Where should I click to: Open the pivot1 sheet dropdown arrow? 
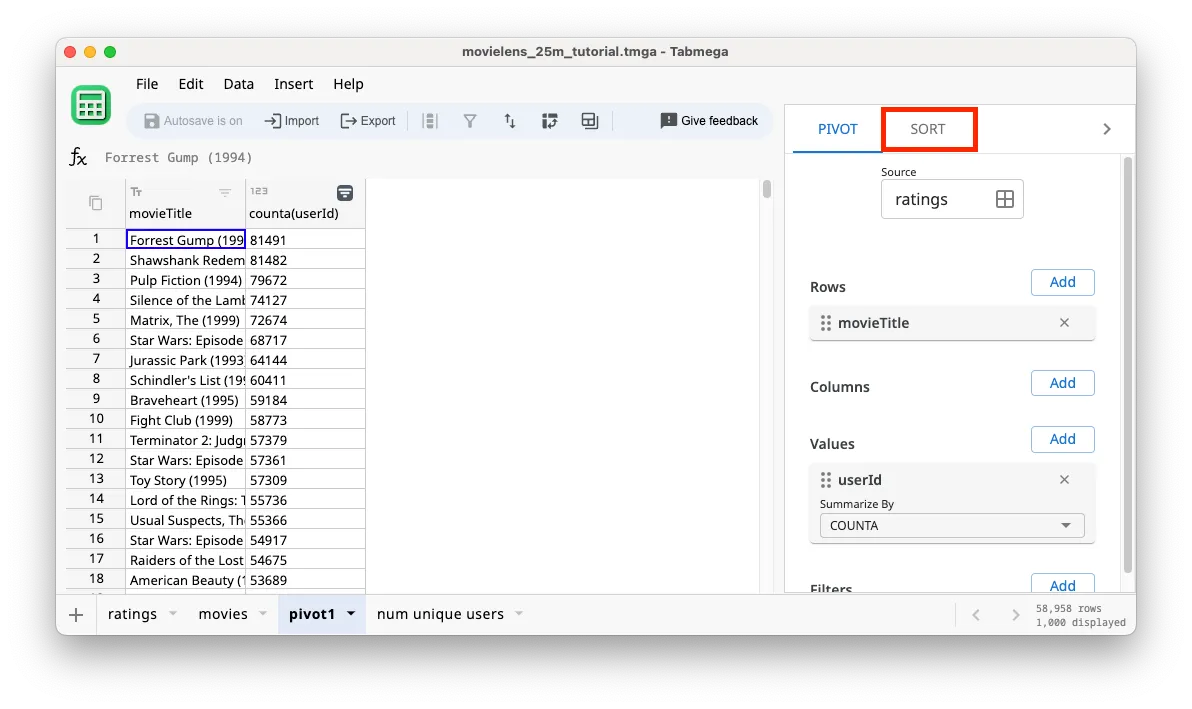(x=352, y=614)
